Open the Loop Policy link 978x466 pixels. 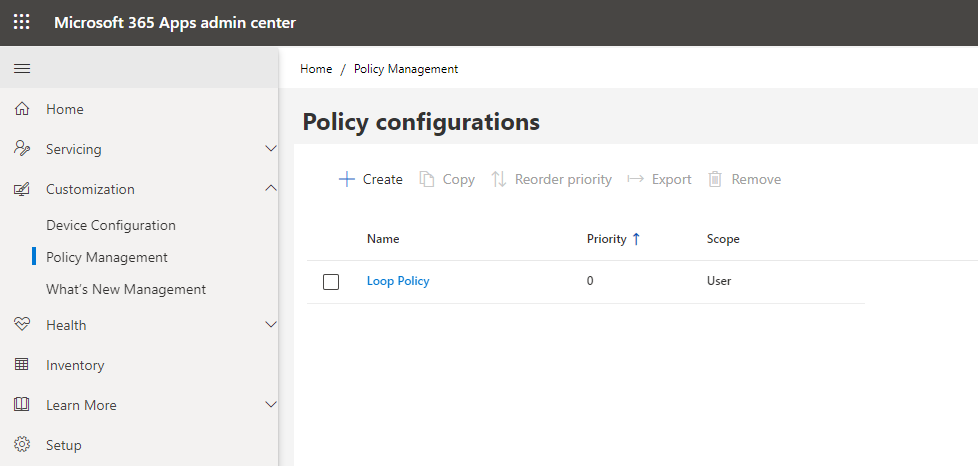(398, 281)
